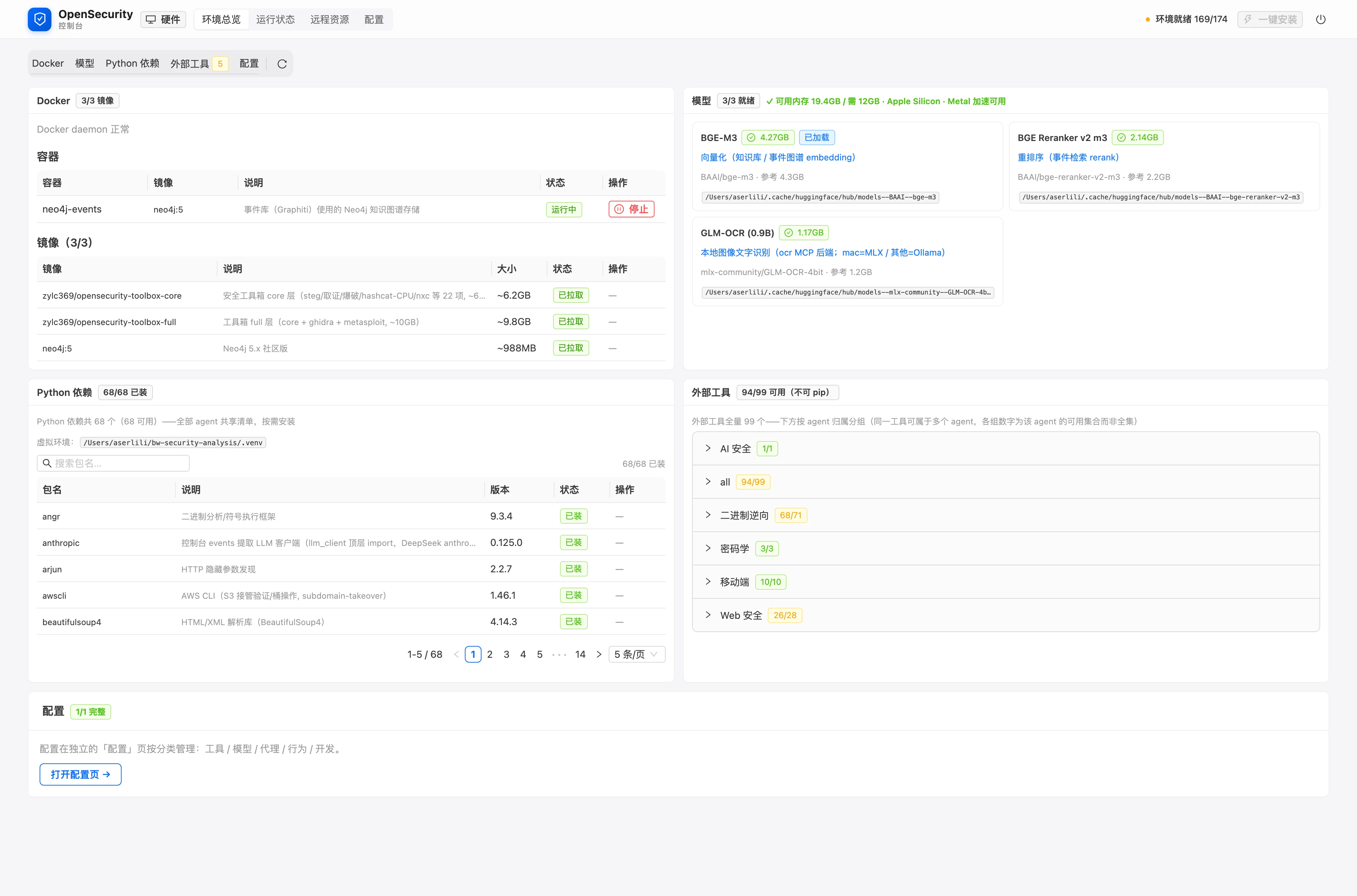Screen dimensions: 1357x896
Task: Click the 重排序 rerank description link
Action: 1068,157
